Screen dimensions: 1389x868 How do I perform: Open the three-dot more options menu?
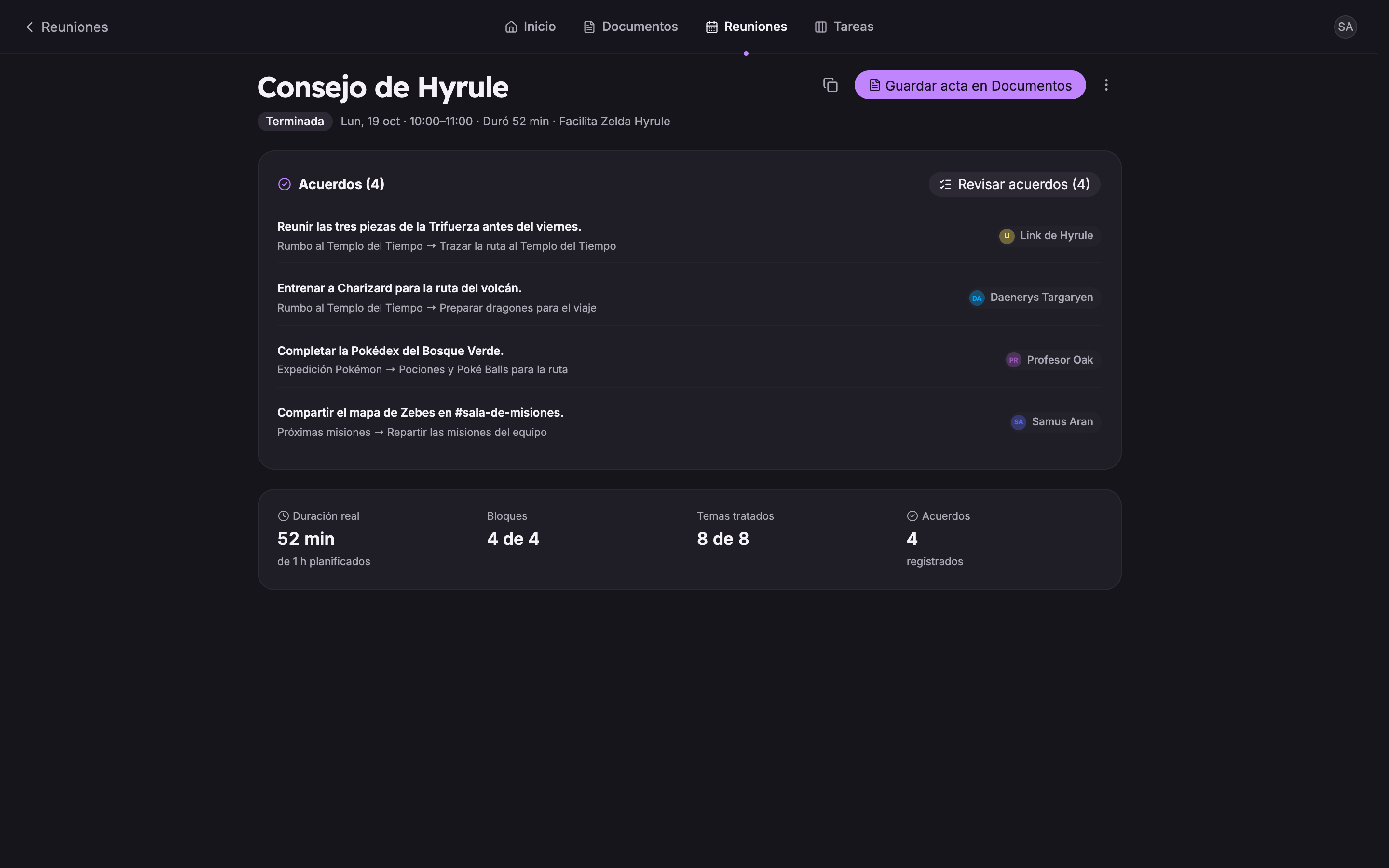(1106, 85)
